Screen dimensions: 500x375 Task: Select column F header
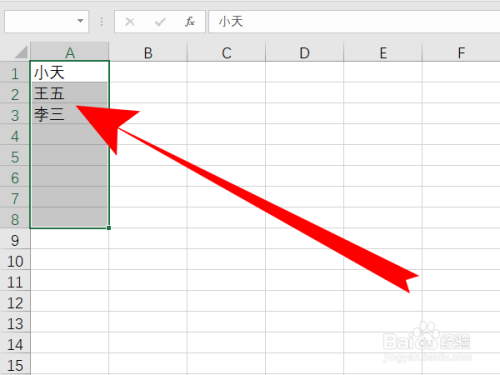pyautogui.click(x=461, y=52)
